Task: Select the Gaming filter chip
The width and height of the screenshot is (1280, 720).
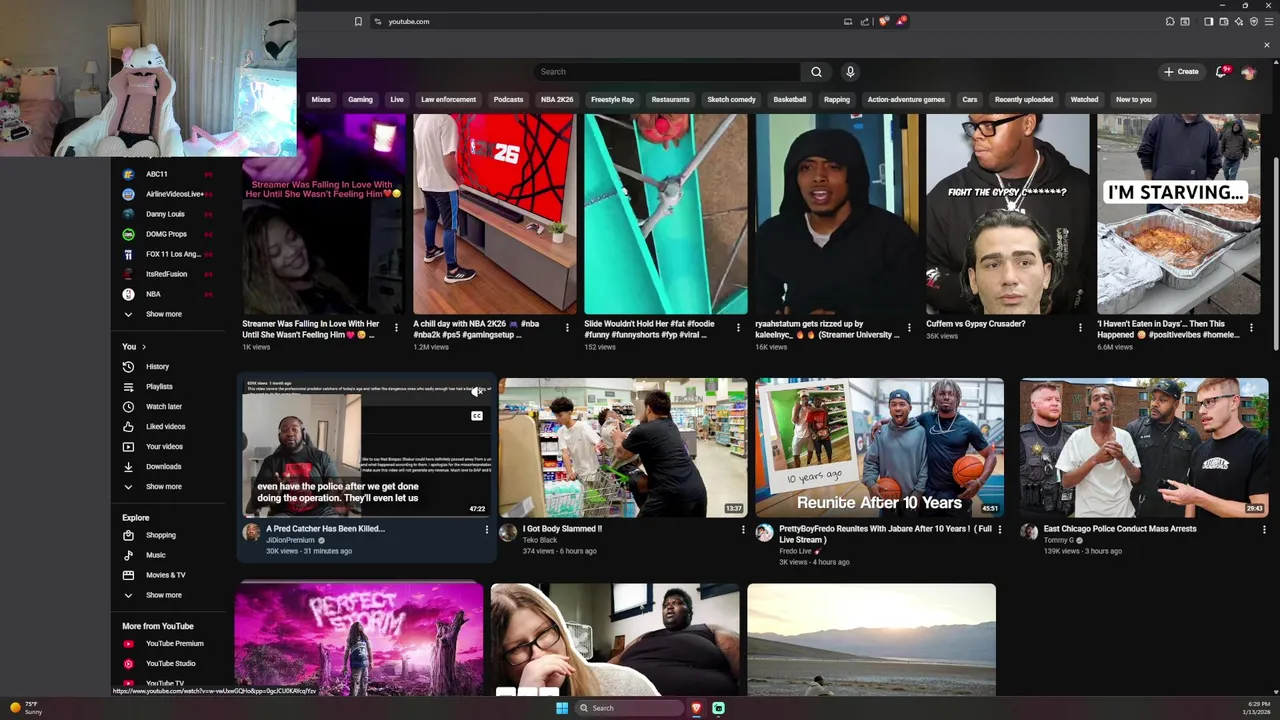Action: [360, 99]
